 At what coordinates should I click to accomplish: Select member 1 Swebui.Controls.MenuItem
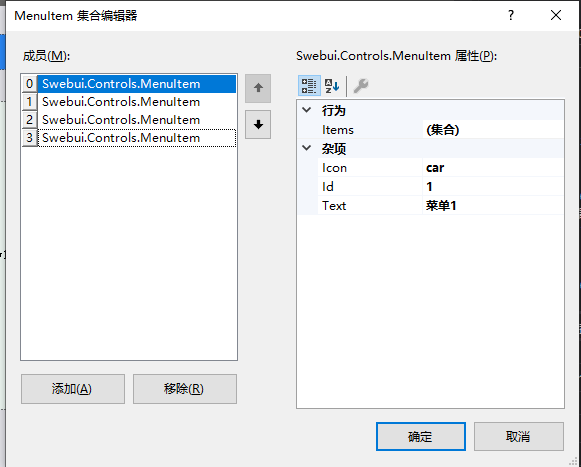click(129, 102)
